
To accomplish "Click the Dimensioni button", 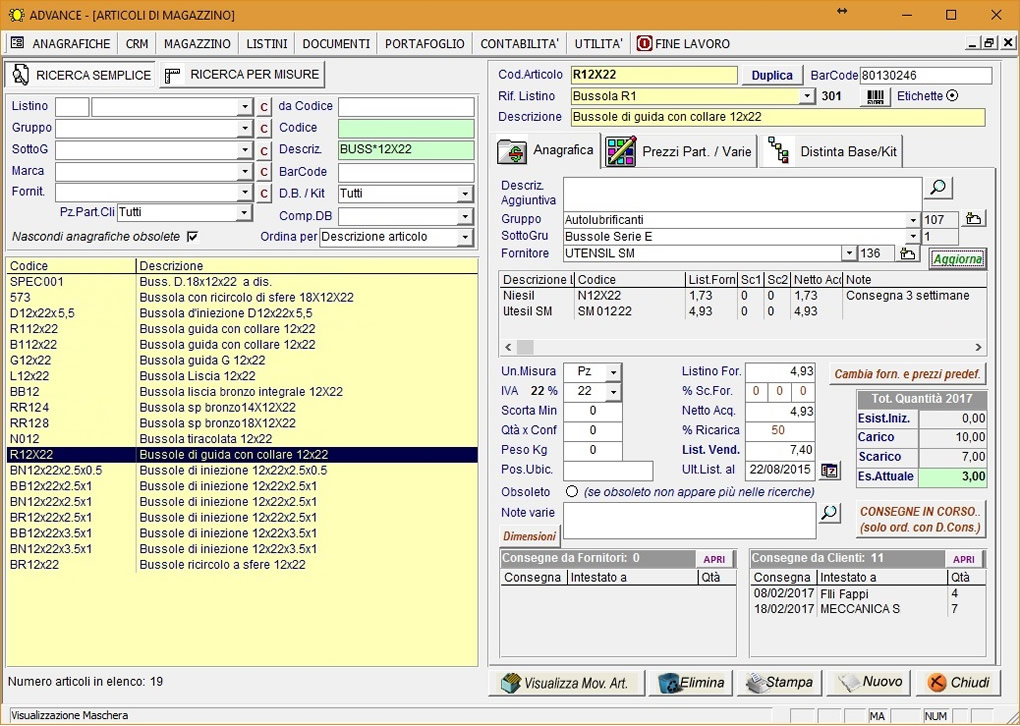I will point(530,537).
